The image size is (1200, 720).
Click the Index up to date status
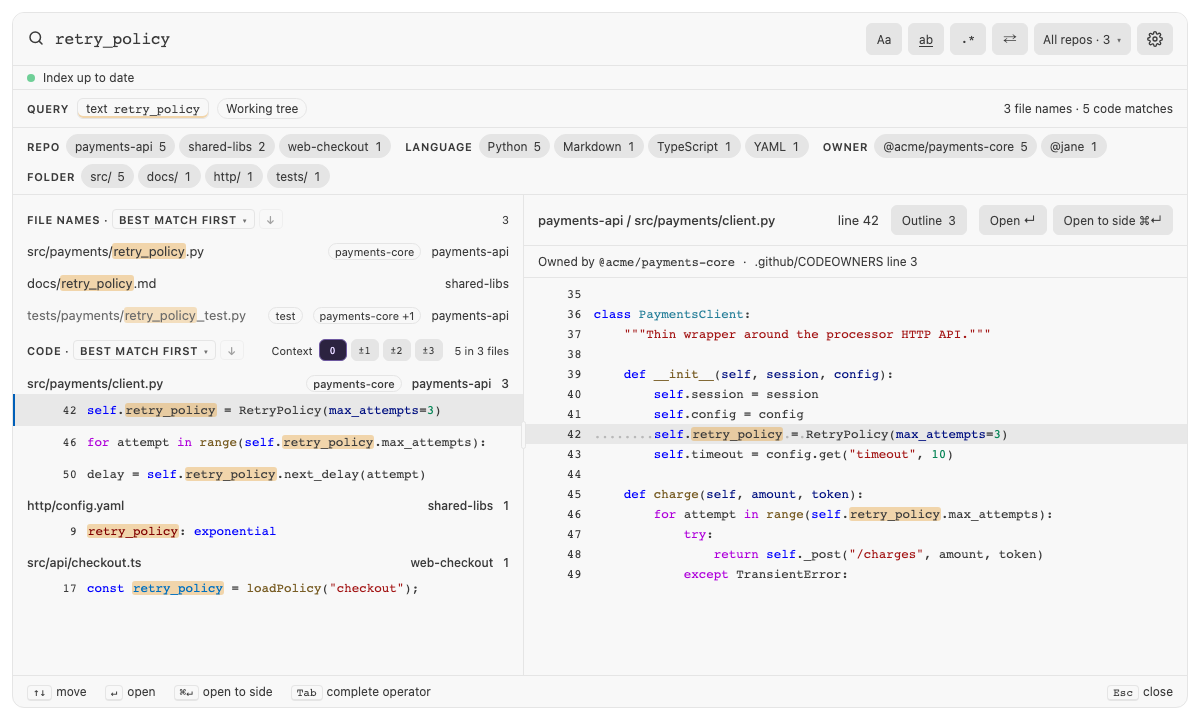(x=80, y=78)
